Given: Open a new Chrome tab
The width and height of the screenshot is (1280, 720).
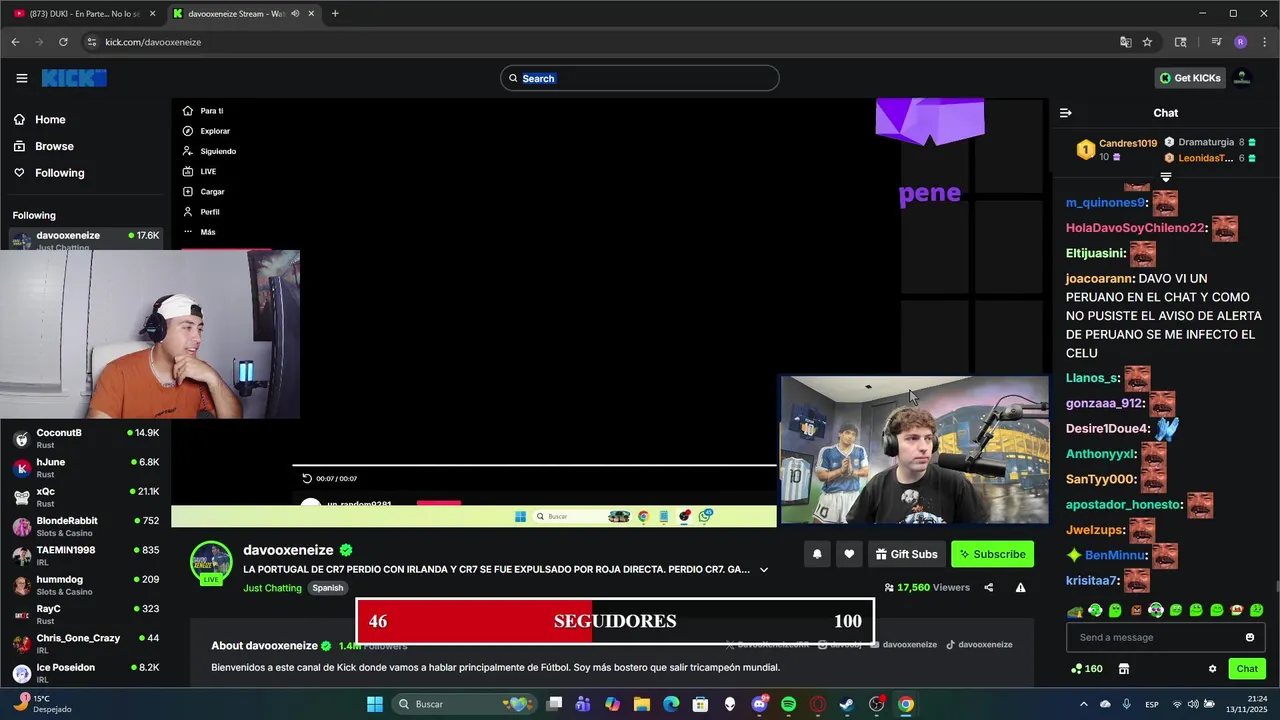Looking at the screenshot, I should tap(335, 14).
